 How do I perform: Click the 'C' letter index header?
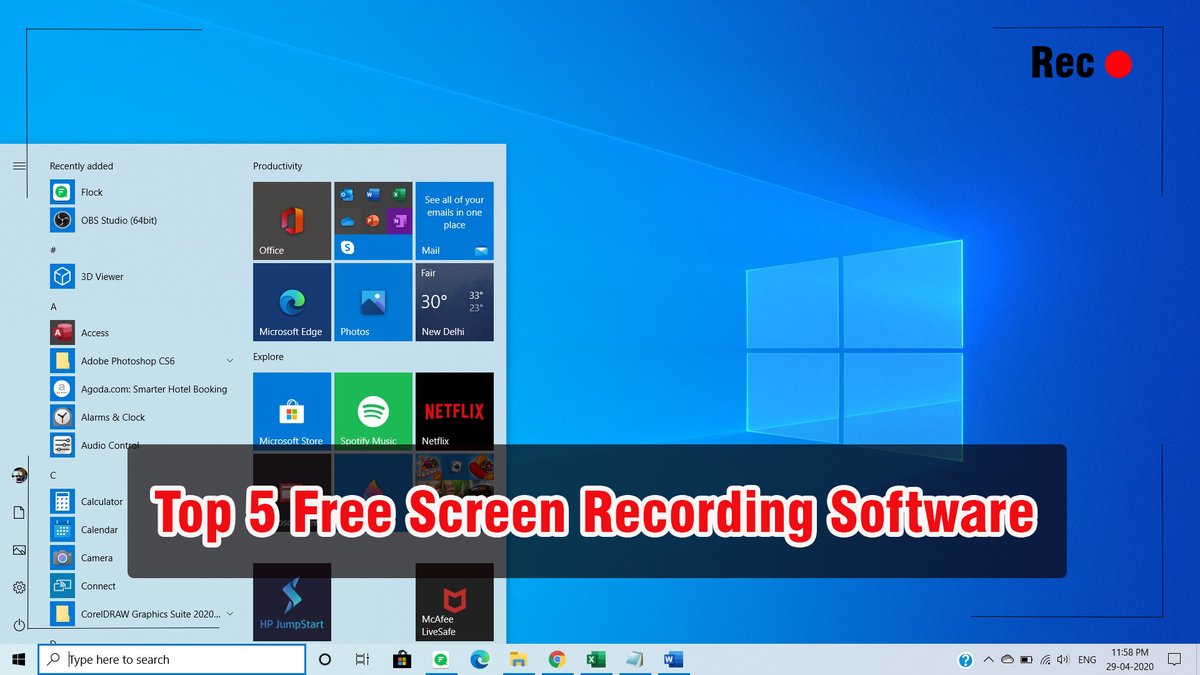[53, 475]
